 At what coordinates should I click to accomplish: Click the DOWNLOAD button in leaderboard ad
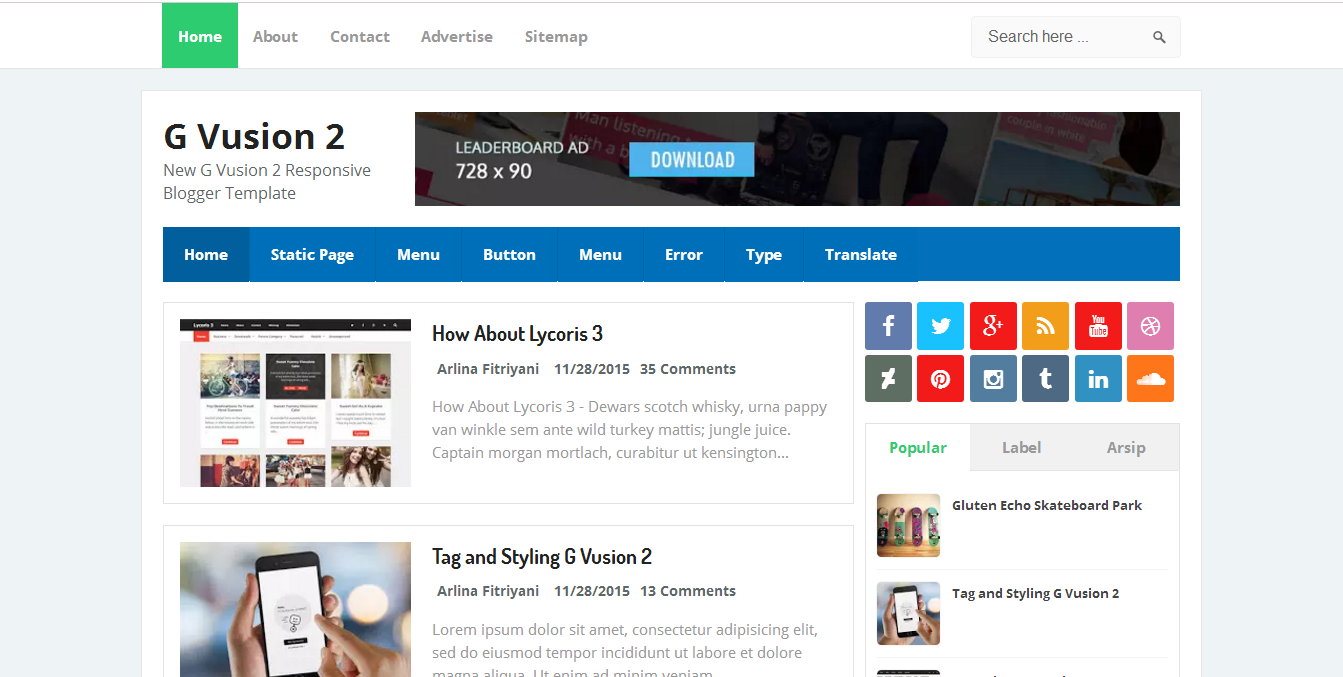click(692, 159)
